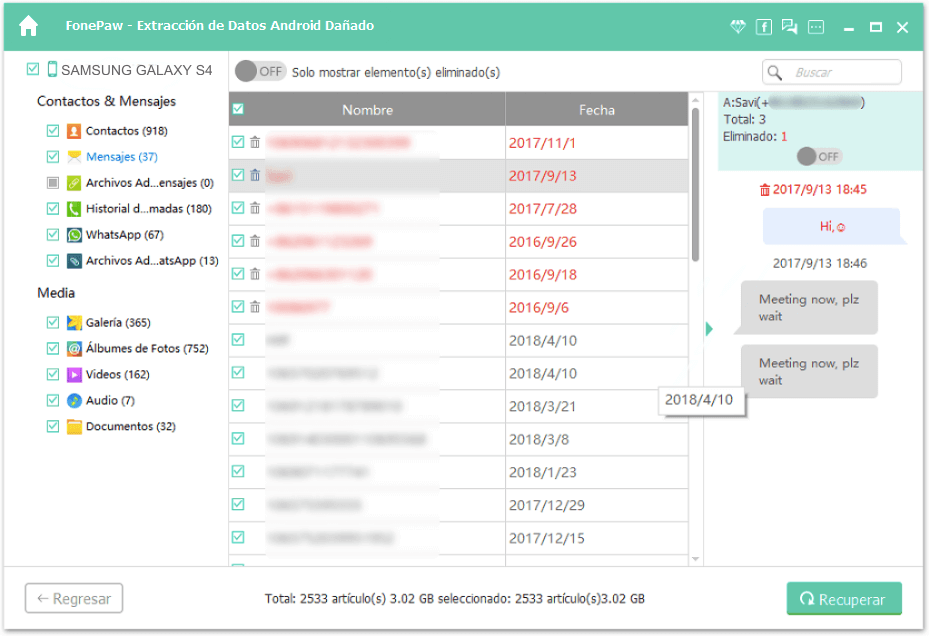Uncheck checkbox of the 2018/3/21 row
The image size is (930, 638).
[238, 406]
